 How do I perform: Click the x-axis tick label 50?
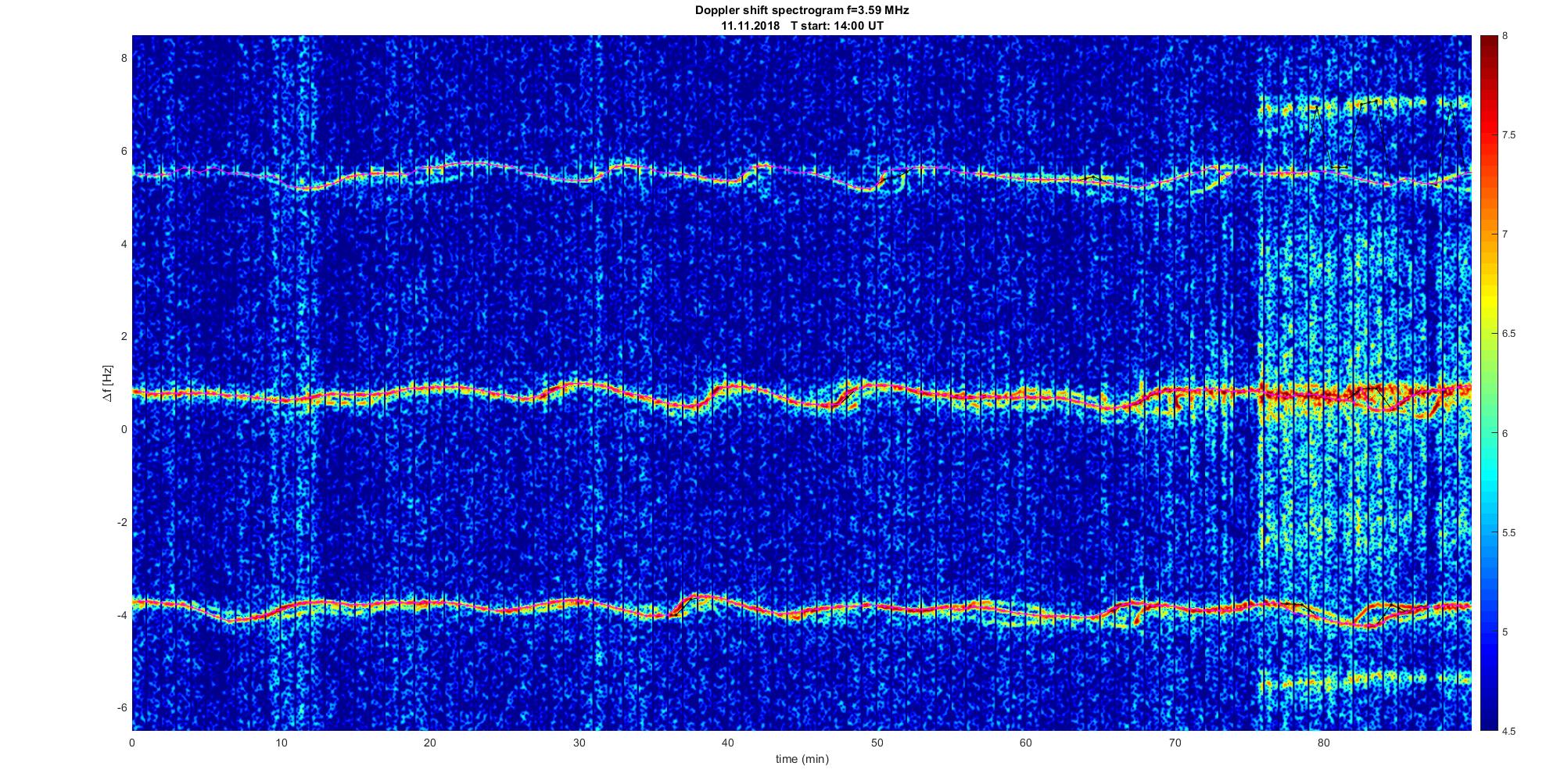(877, 743)
